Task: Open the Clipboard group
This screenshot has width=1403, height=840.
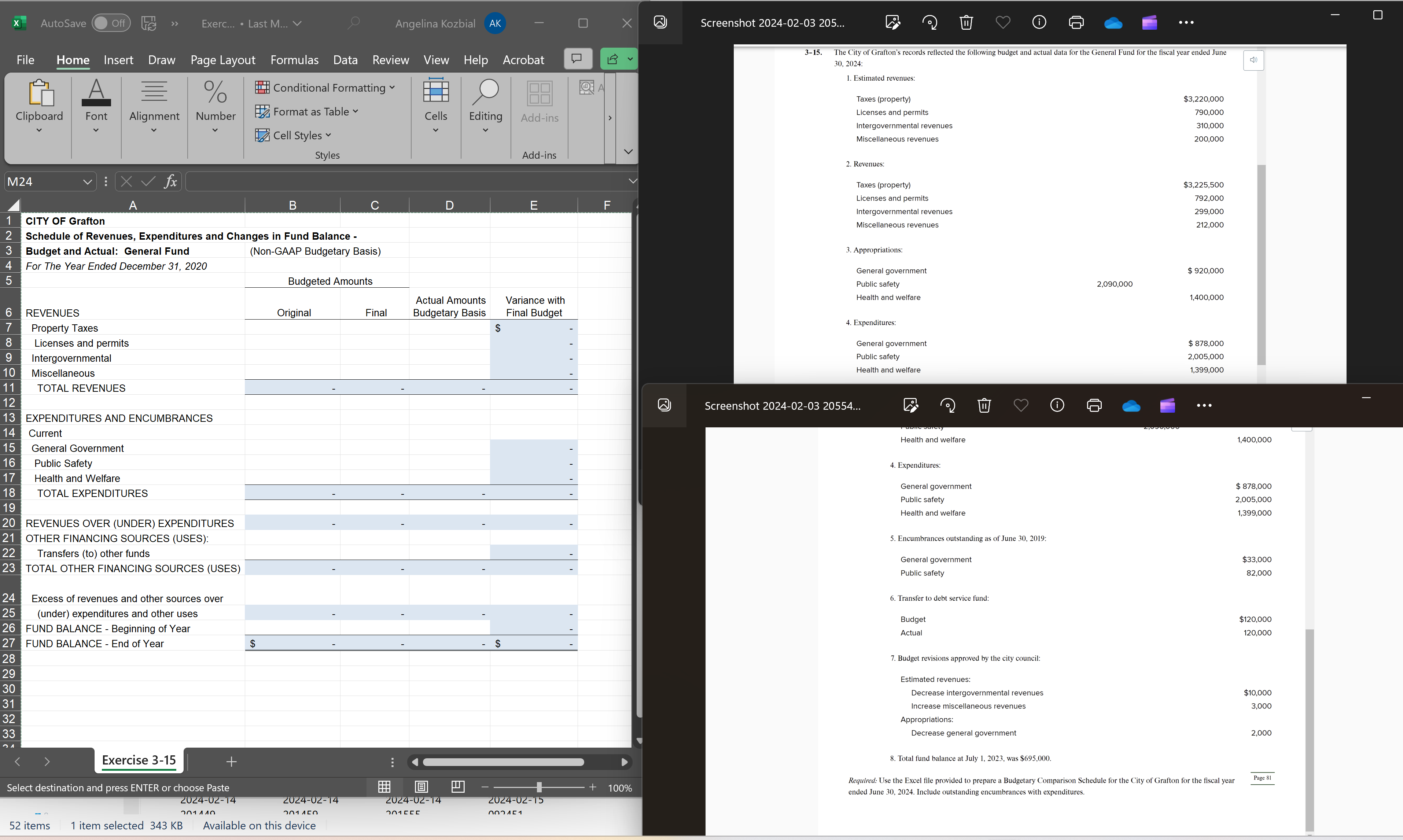Action: [x=39, y=106]
